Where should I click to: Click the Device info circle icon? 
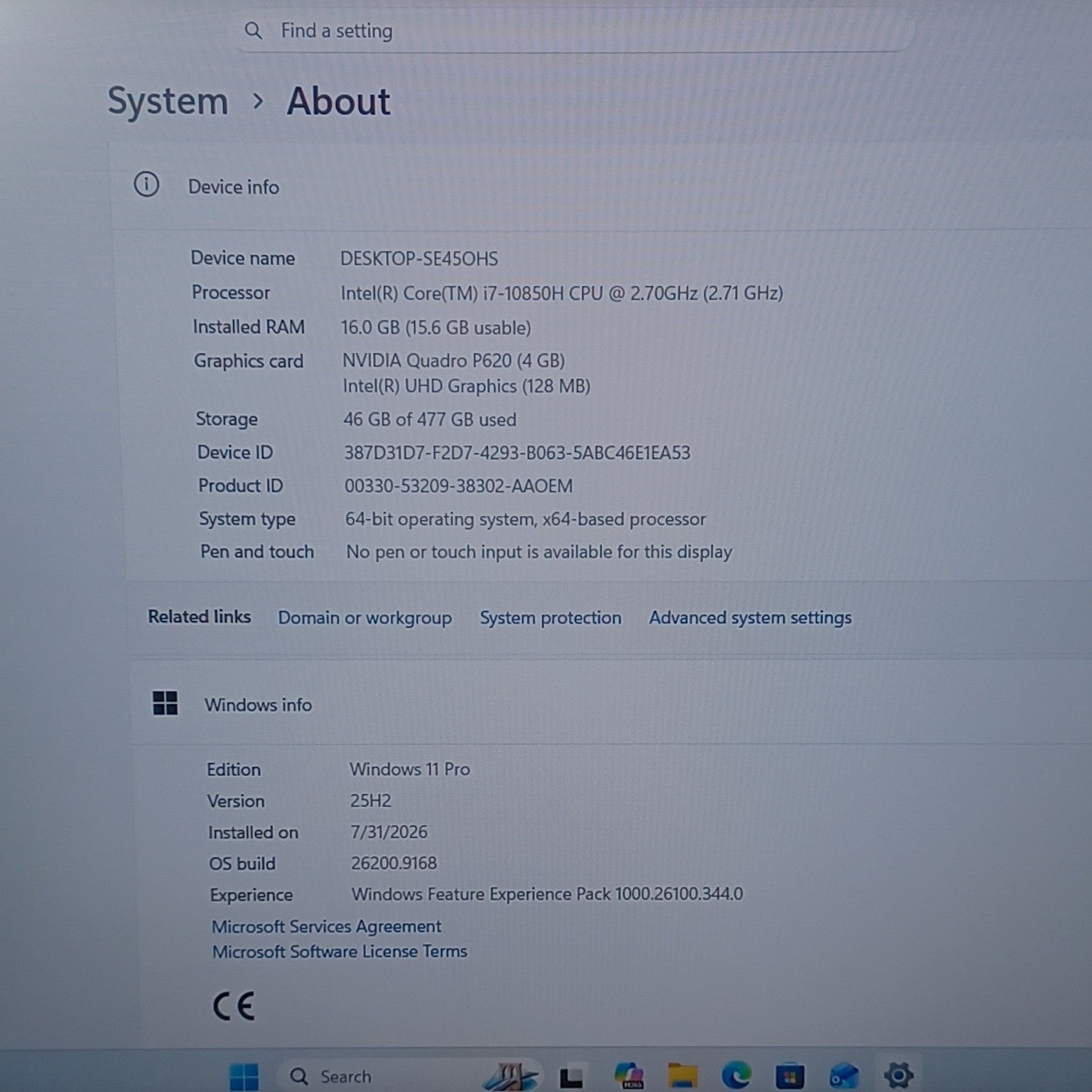pos(146,185)
